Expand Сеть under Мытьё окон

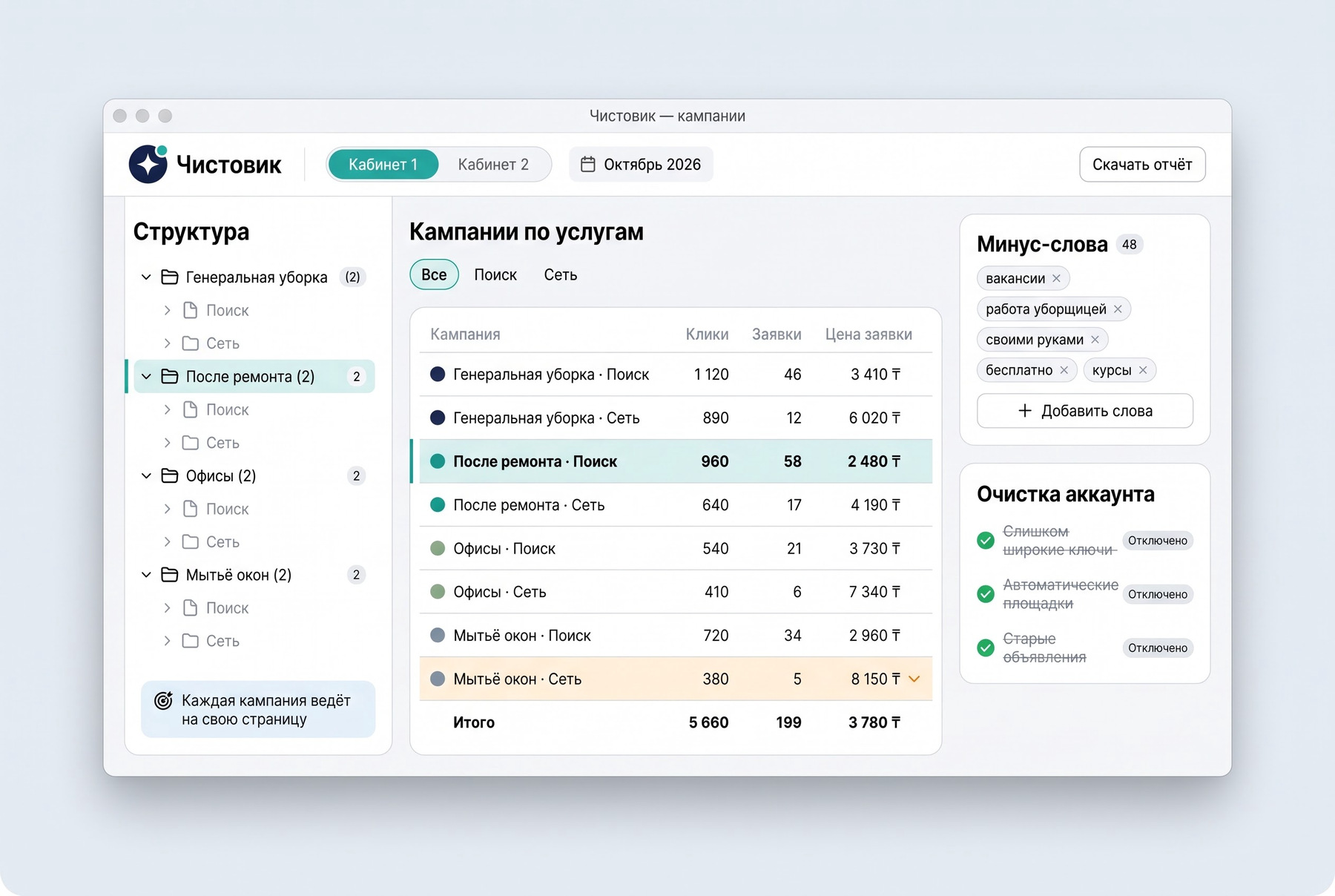[x=167, y=641]
